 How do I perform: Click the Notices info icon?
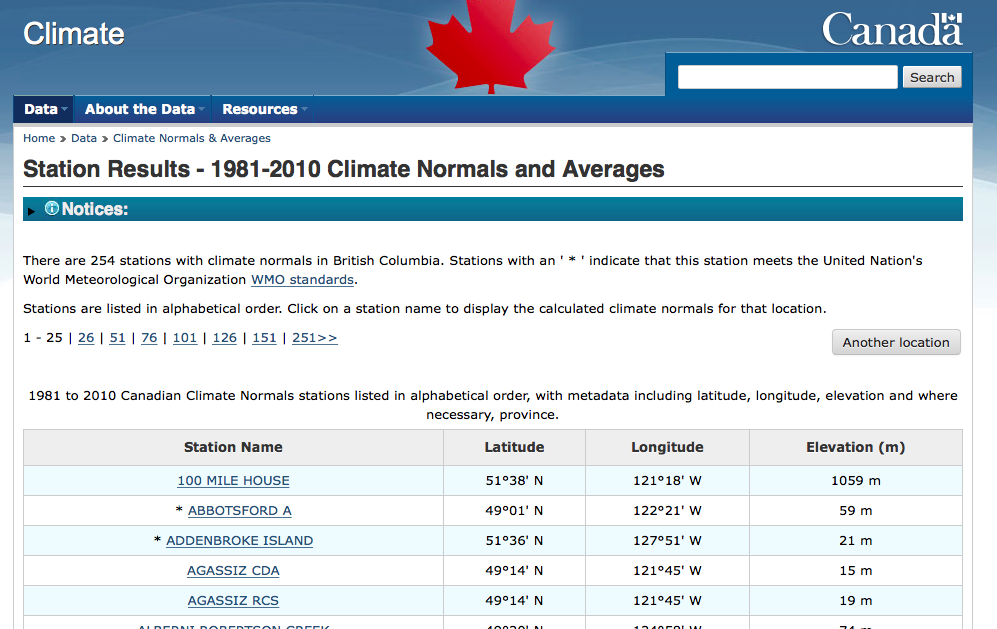pyautogui.click(x=52, y=209)
